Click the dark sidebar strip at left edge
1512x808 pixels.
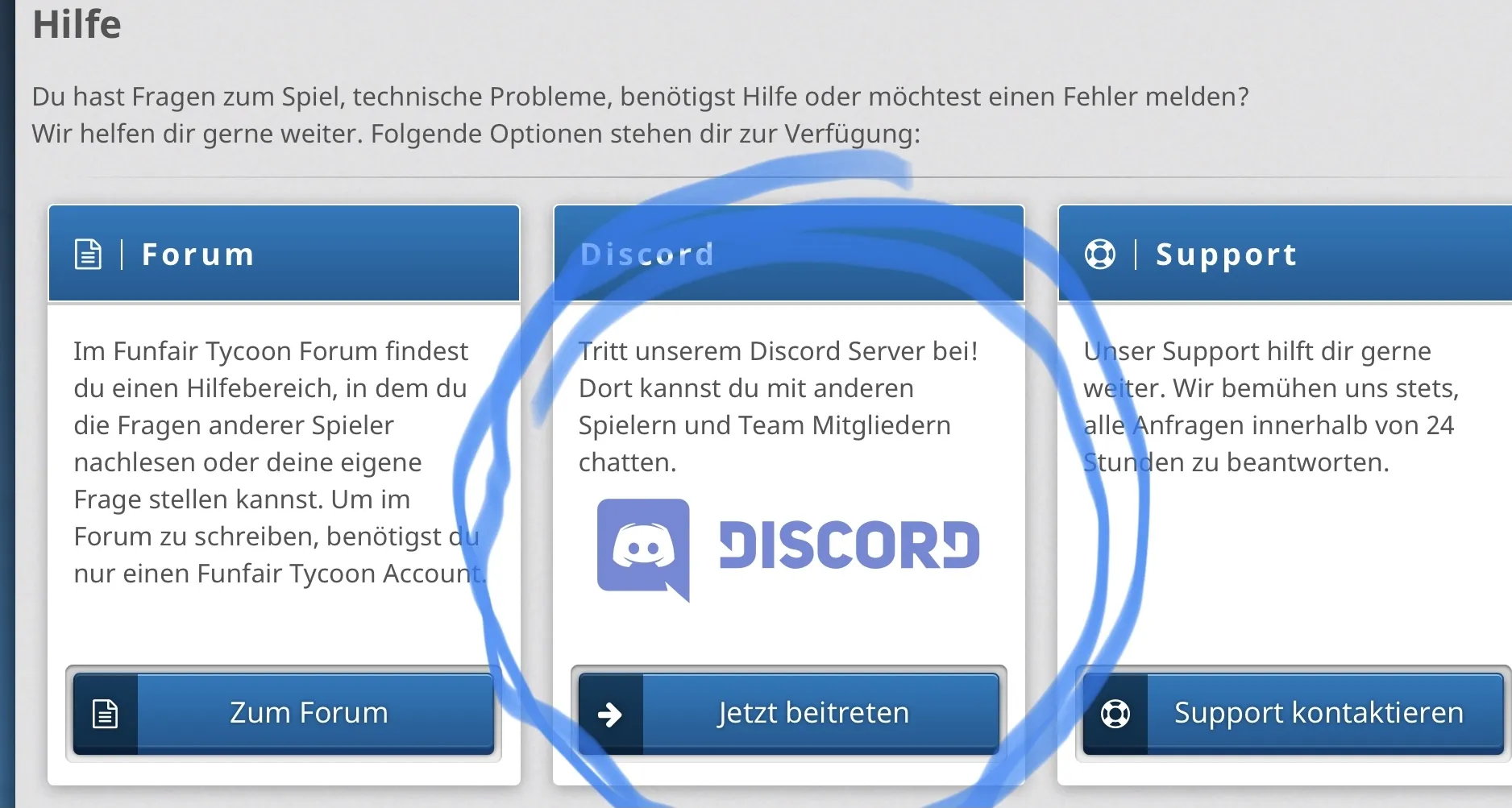coord(7,403)
